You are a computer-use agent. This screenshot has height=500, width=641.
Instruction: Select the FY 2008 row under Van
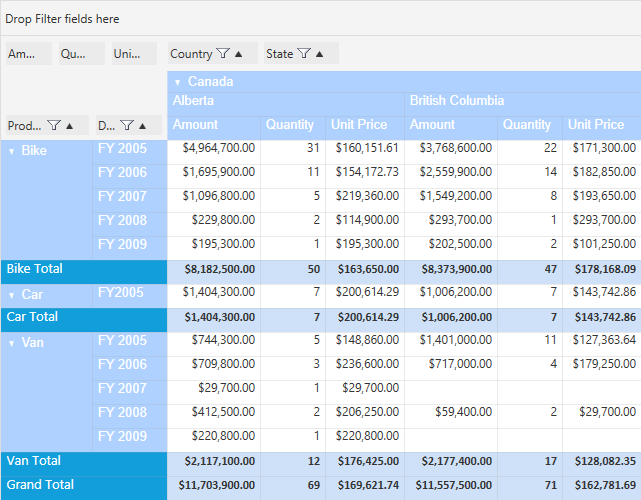(130, 416)
